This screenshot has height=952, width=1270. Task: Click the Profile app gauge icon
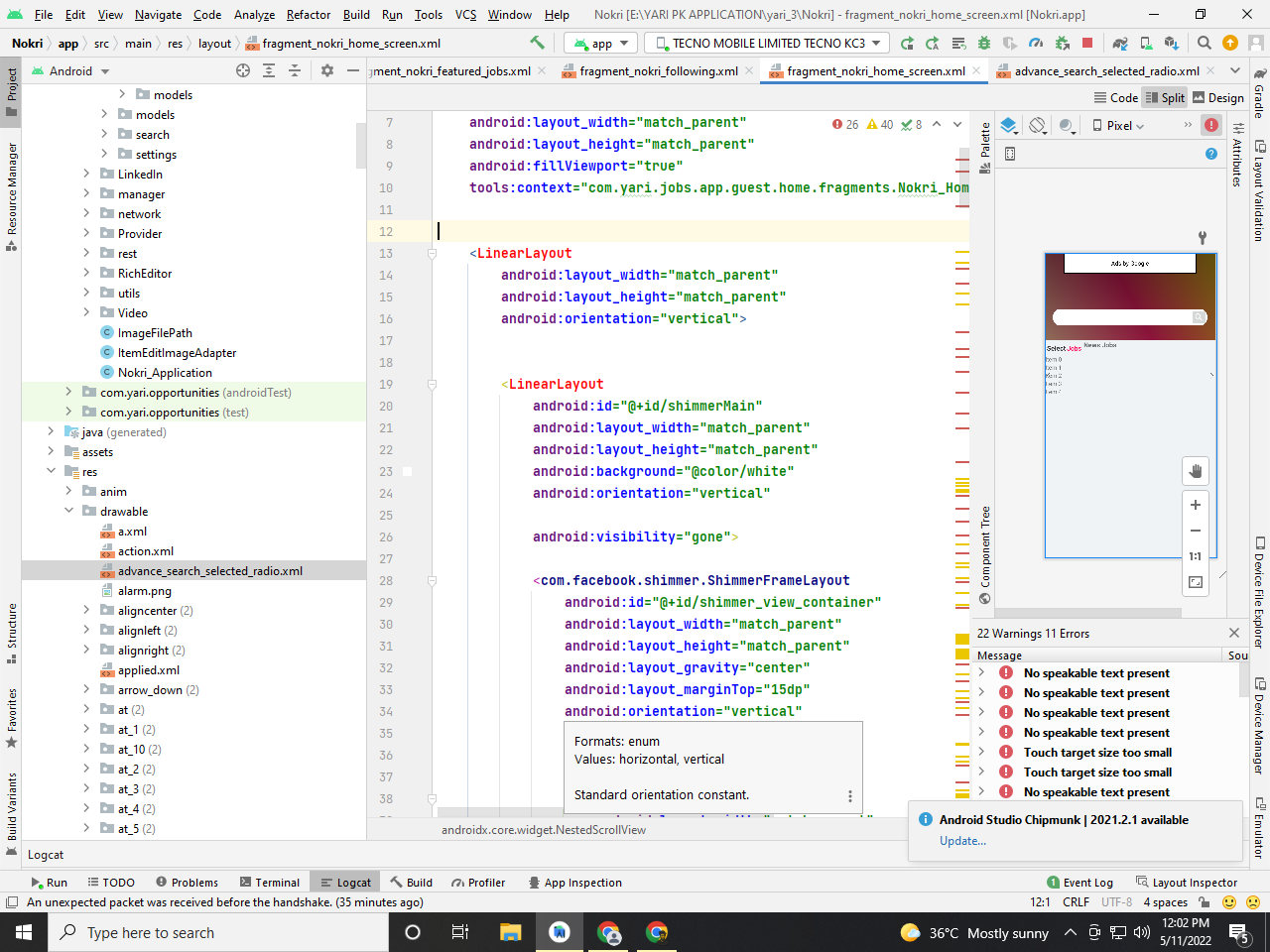1036,43
